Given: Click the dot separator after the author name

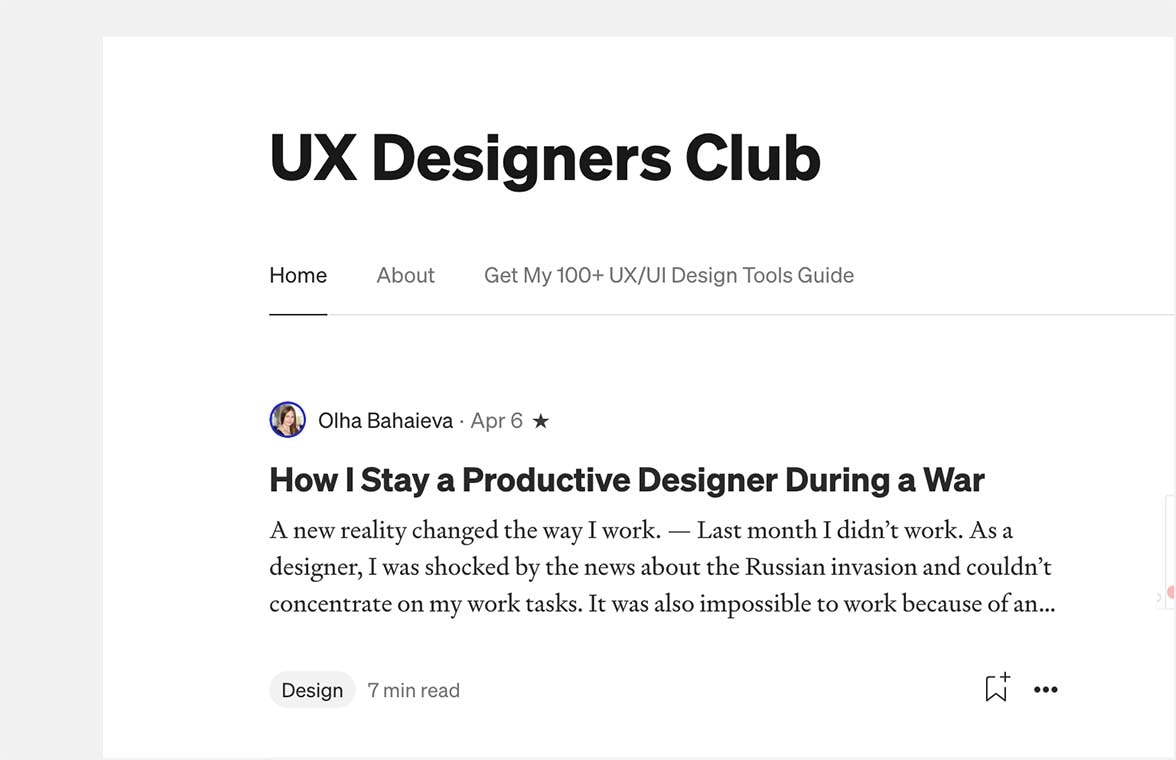Looking at the screenshot, I should [x=464, y=421].
